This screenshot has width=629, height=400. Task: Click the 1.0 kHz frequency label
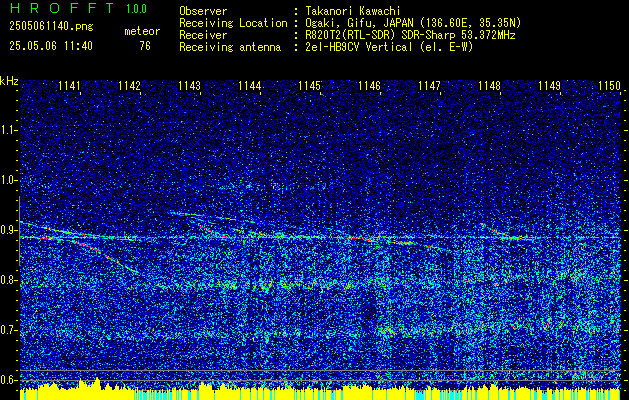[8, 181]
